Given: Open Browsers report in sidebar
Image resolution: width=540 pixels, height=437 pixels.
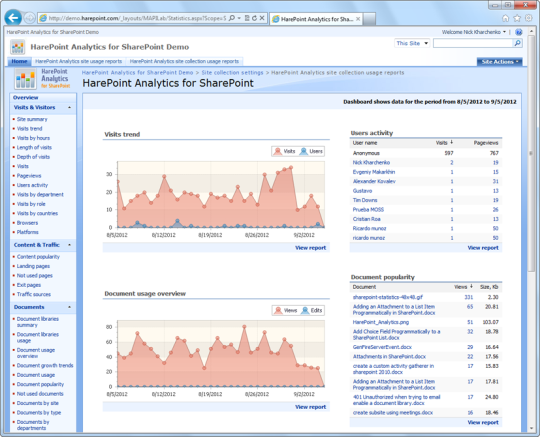Looking at the screenshot, I should 27,223.
